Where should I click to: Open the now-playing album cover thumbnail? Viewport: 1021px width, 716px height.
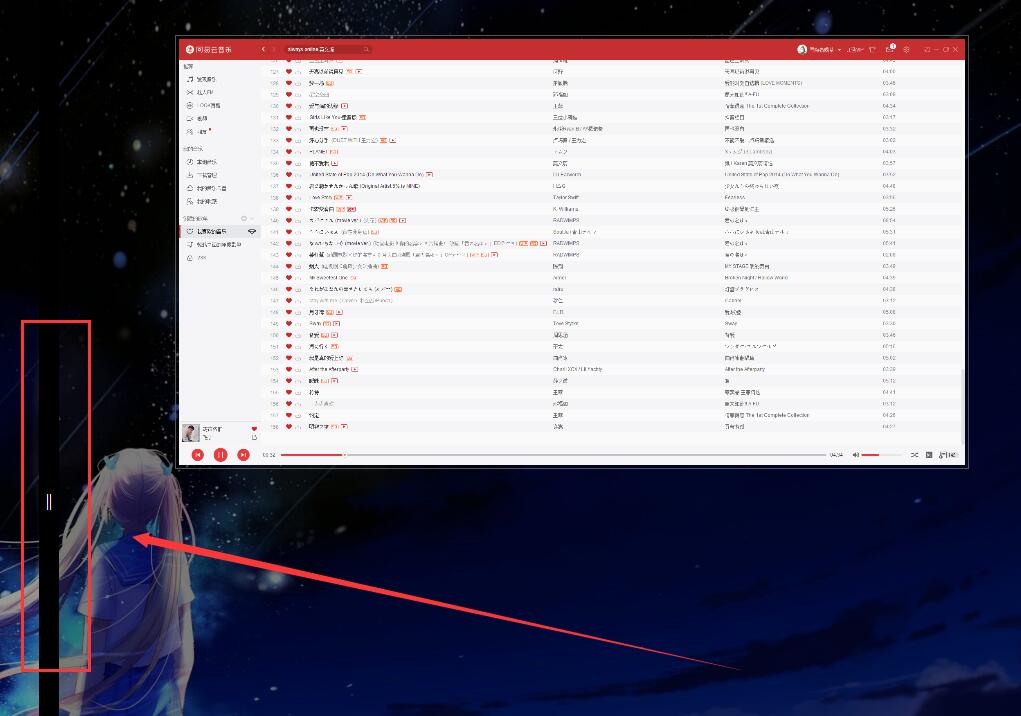(x=190, y=433)
